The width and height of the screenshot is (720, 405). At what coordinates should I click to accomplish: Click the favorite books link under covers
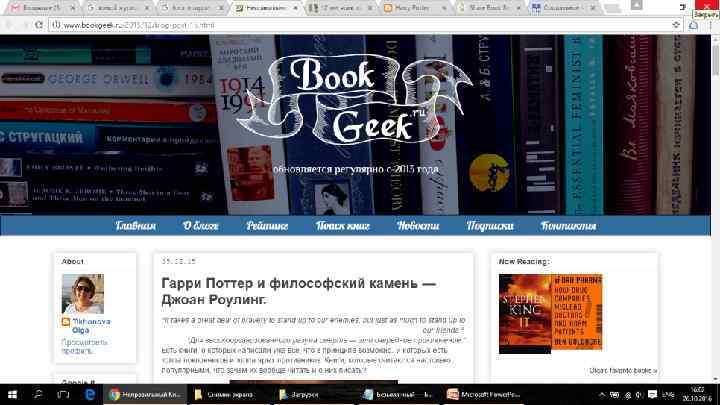pyautogui.click(x=623, y=370)
